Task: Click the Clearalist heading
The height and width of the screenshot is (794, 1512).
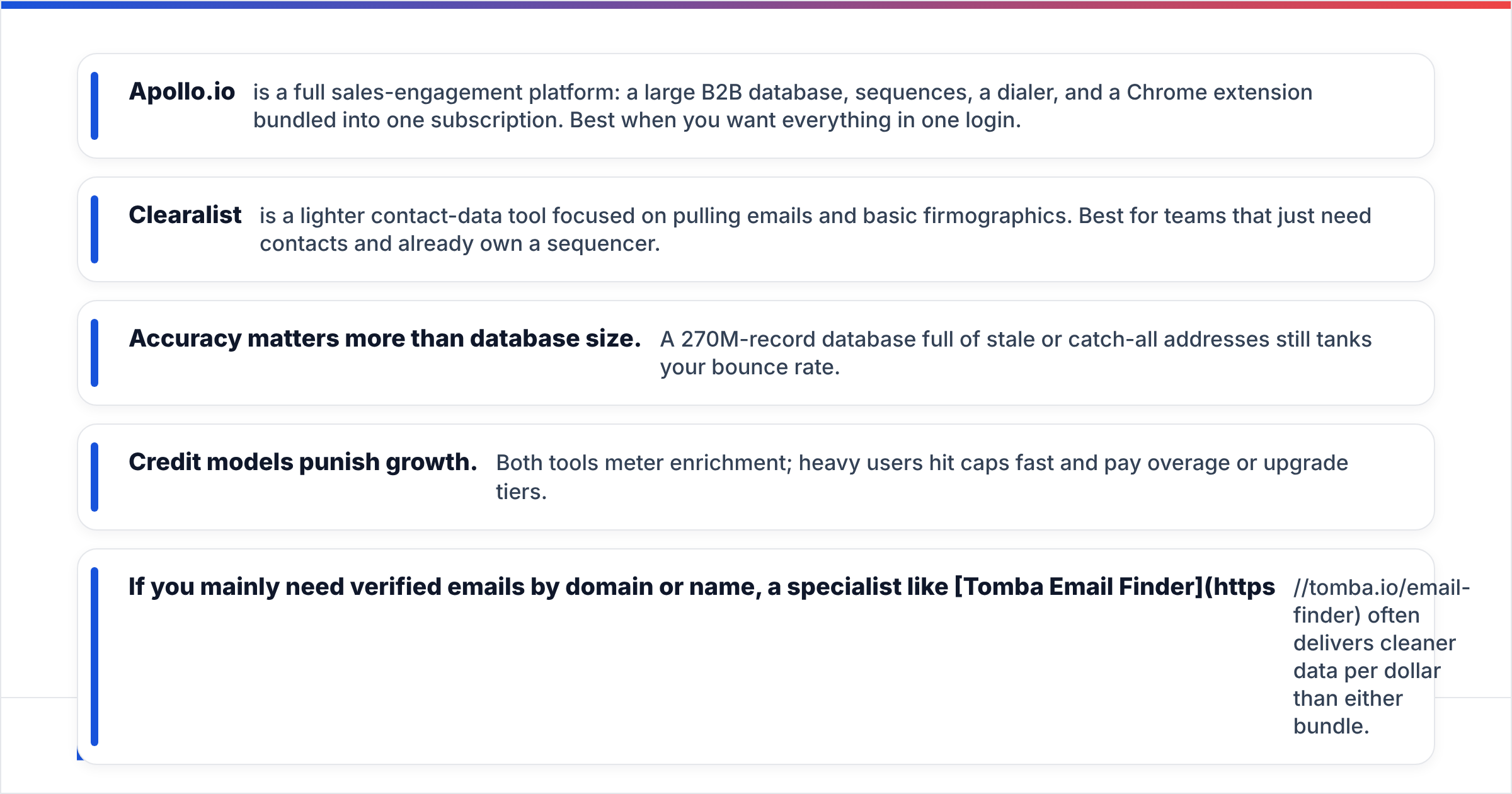Action: pyautogui.click(x=185, y=215)
